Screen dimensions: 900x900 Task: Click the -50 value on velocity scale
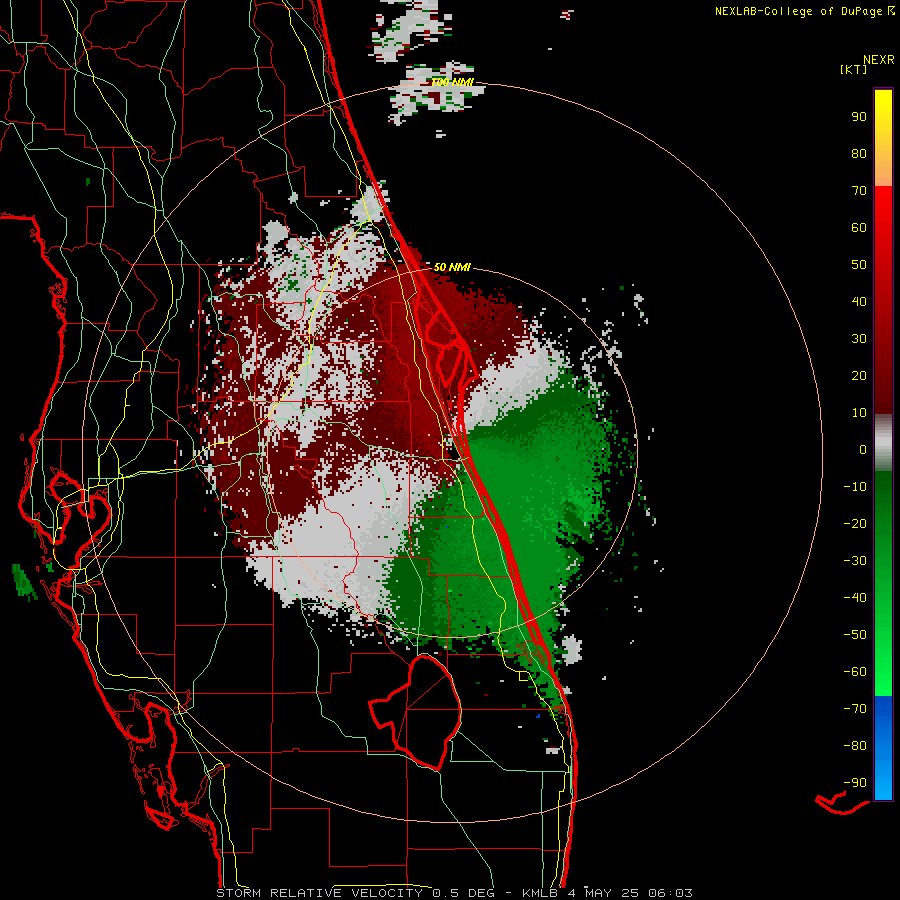(855, 635)
